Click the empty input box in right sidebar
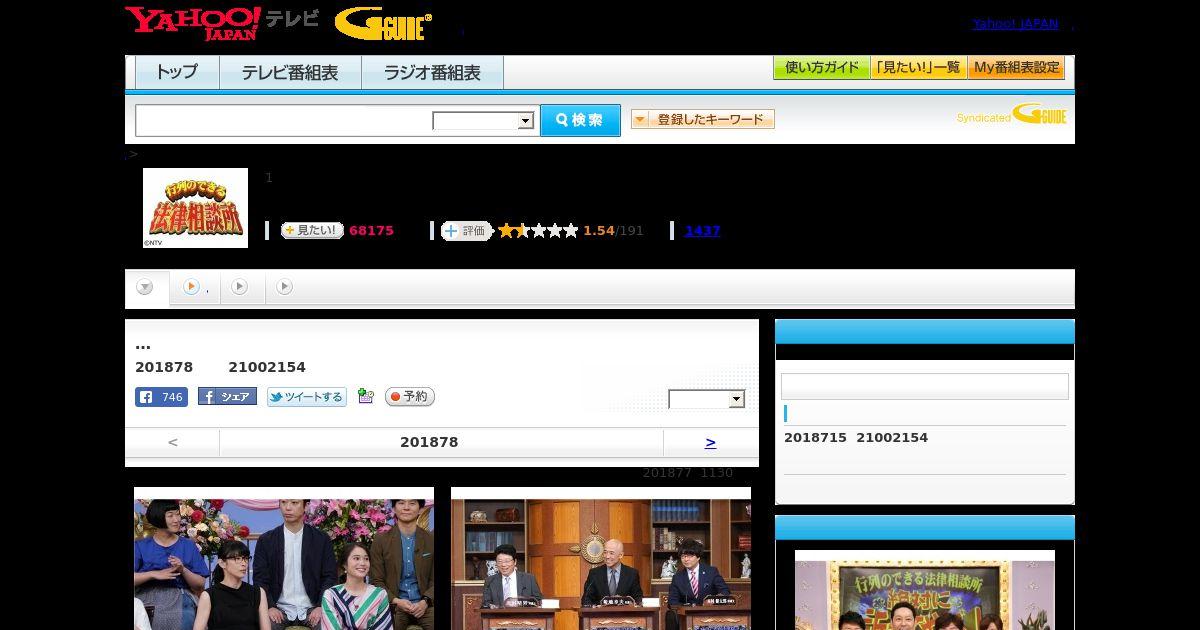Viewport: 1200px width, 630px height. click(925, 387)
